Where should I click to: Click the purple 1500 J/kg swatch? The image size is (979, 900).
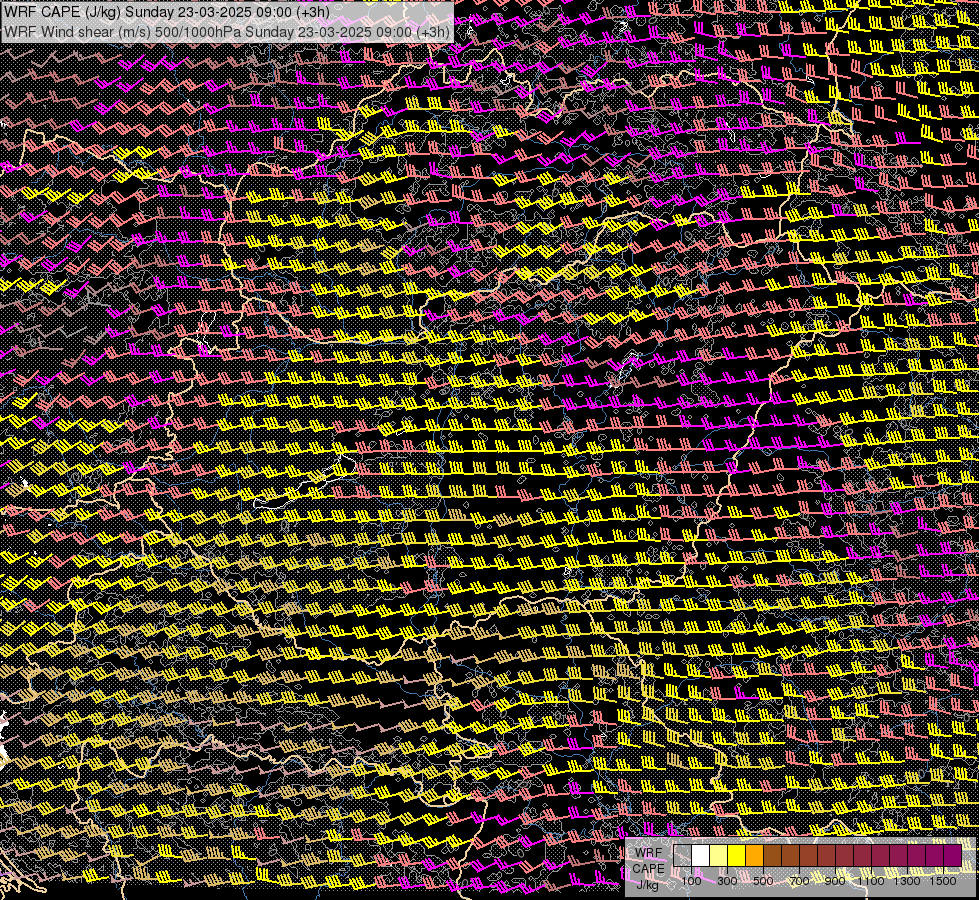953,856
